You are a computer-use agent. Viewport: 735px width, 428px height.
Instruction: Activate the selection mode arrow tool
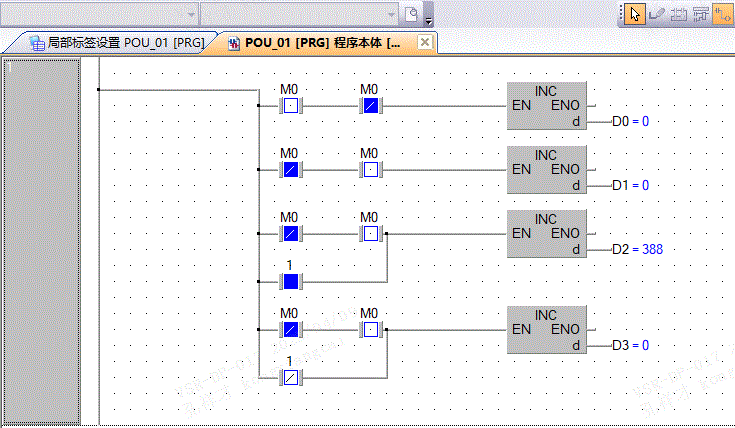[634, 13]
